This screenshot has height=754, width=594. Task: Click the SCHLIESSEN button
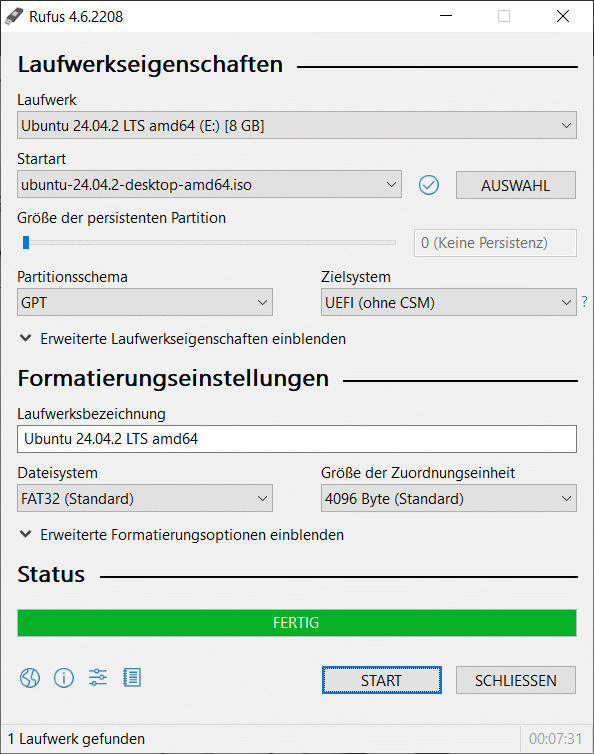pyautogui.click(x=516, y=680)
